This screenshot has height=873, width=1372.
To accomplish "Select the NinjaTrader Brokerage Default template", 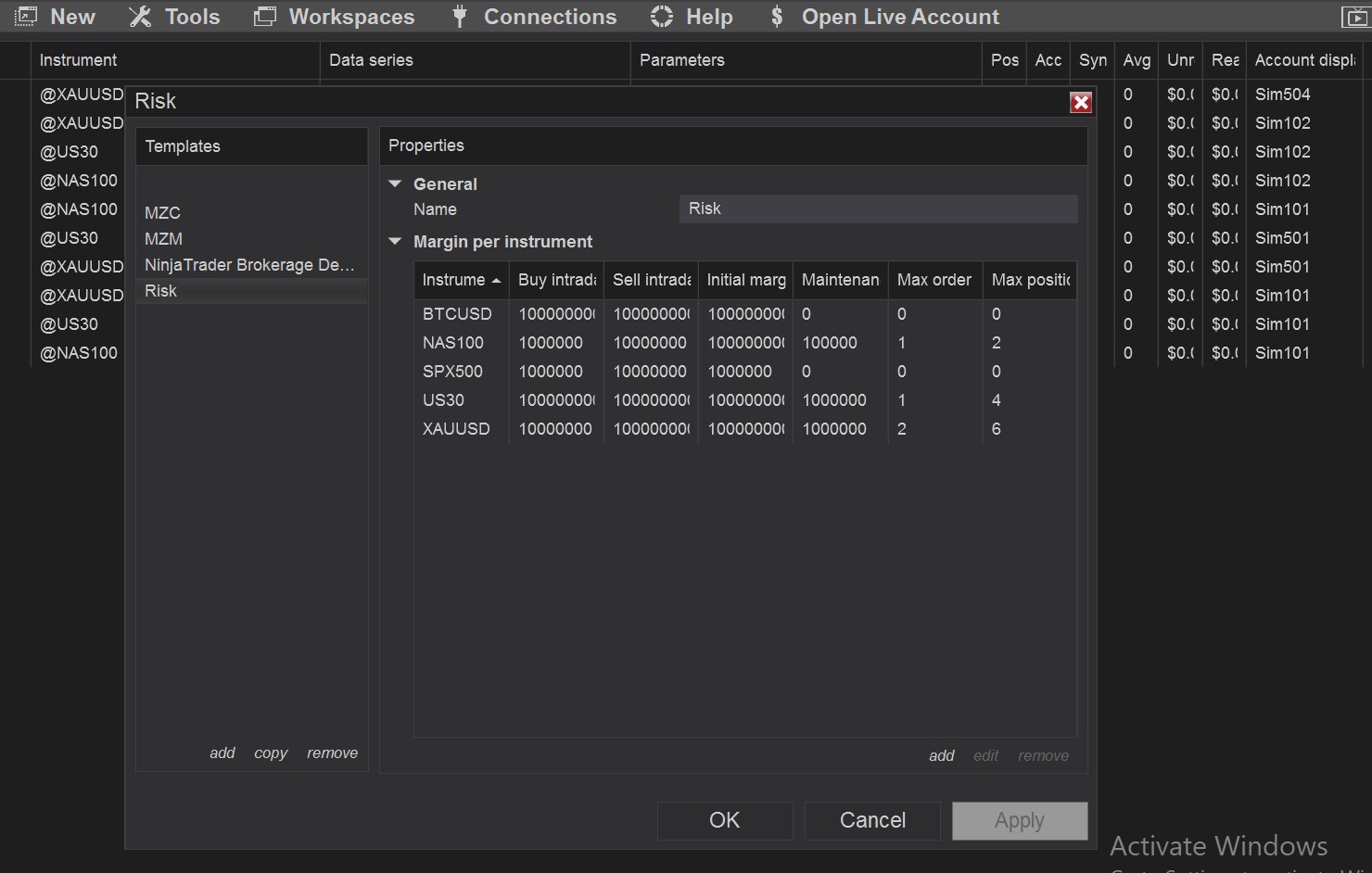I will coord(249,265).
